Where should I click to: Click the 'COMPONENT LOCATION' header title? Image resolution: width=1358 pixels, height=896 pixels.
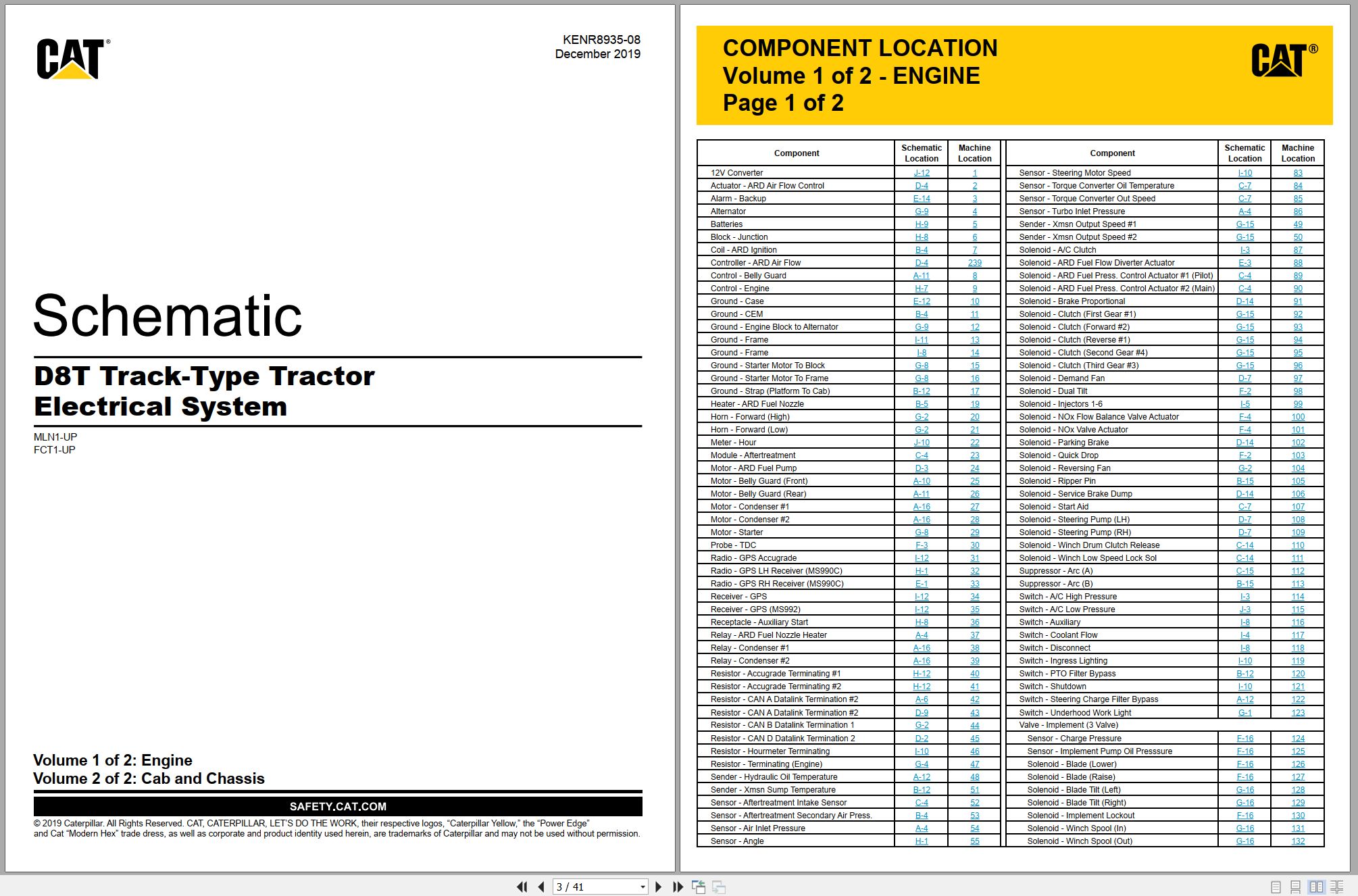[x=860, y=48]
